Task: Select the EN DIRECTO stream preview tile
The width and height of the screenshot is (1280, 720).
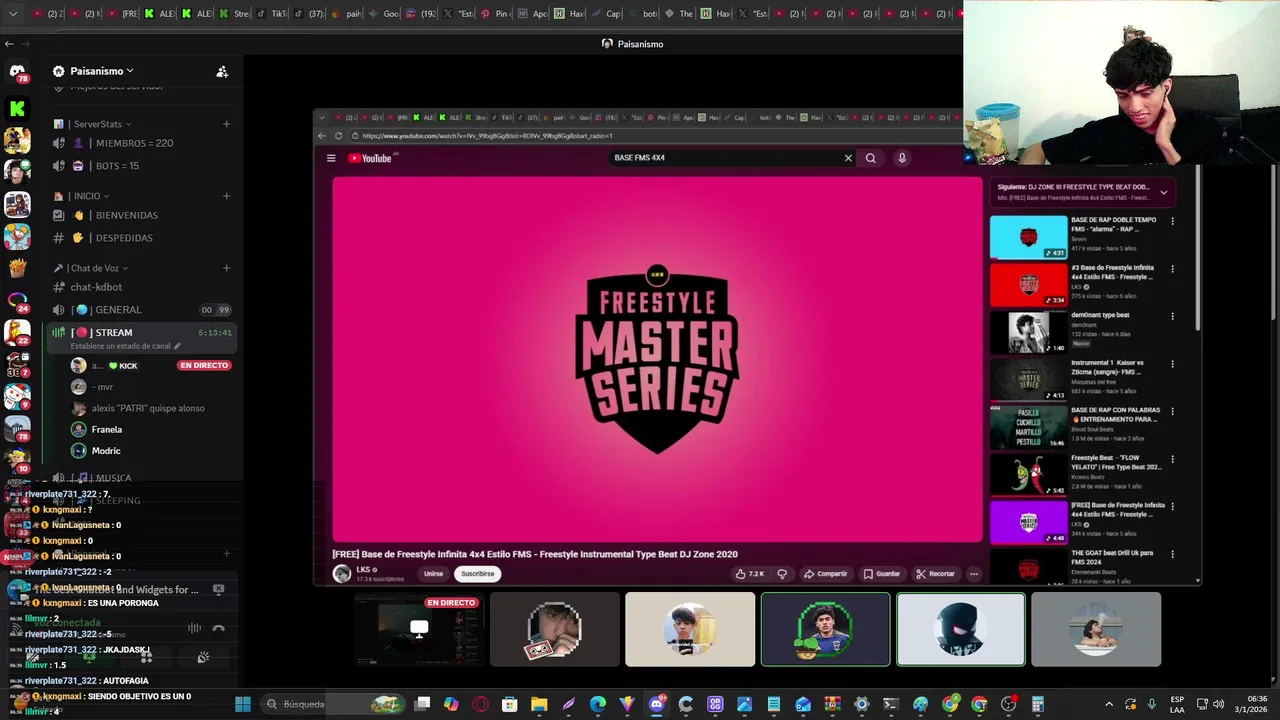Action: click(419, 629)
